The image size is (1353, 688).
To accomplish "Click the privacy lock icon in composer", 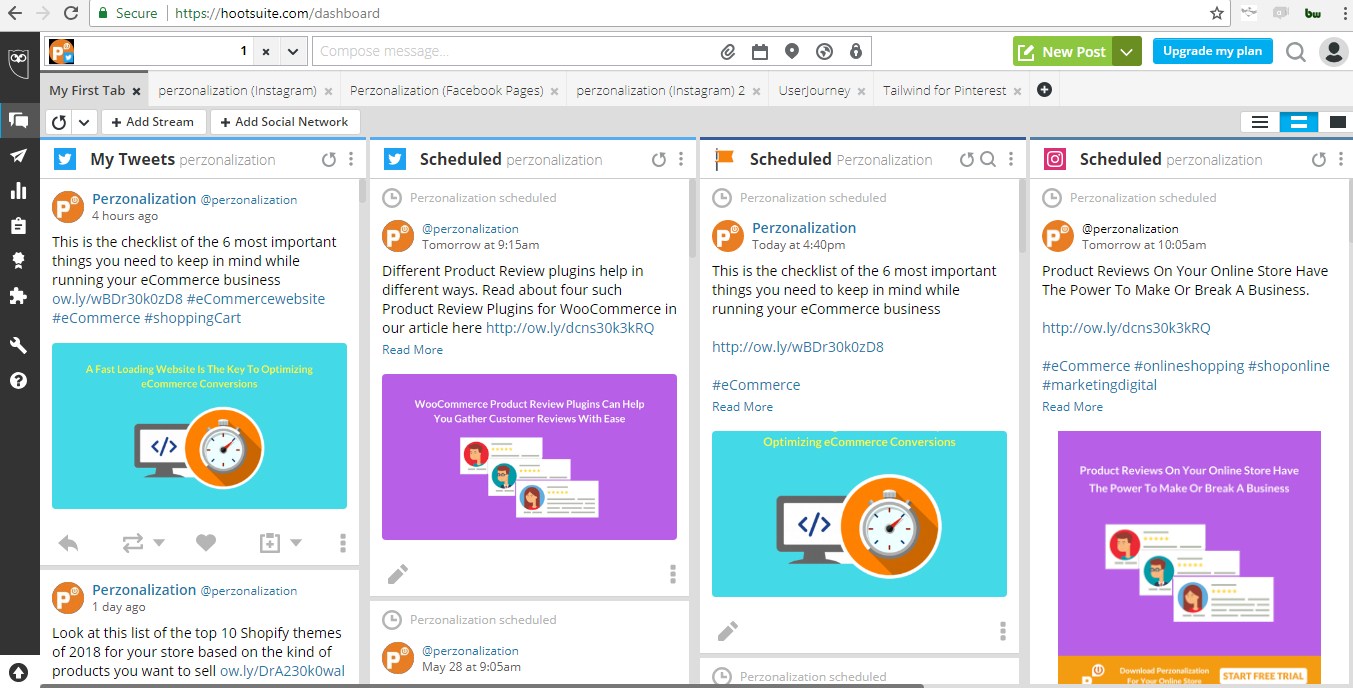I will click(855, 51).
